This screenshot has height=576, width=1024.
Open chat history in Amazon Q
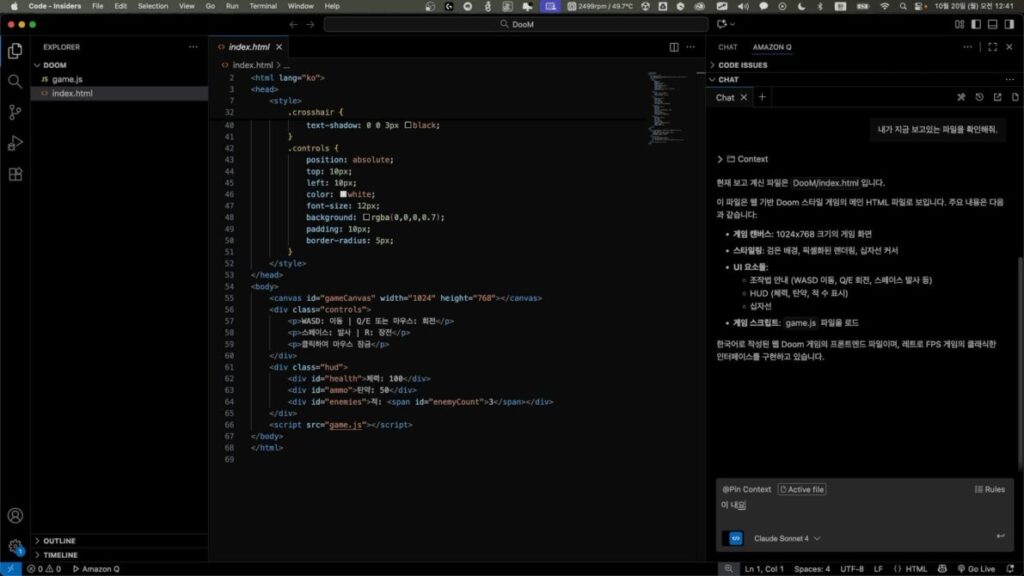pos(979,97)
